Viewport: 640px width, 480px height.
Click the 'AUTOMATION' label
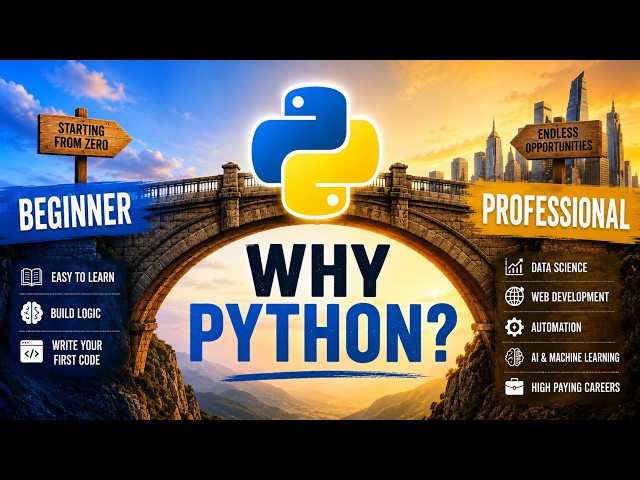(x=556, y=327)
